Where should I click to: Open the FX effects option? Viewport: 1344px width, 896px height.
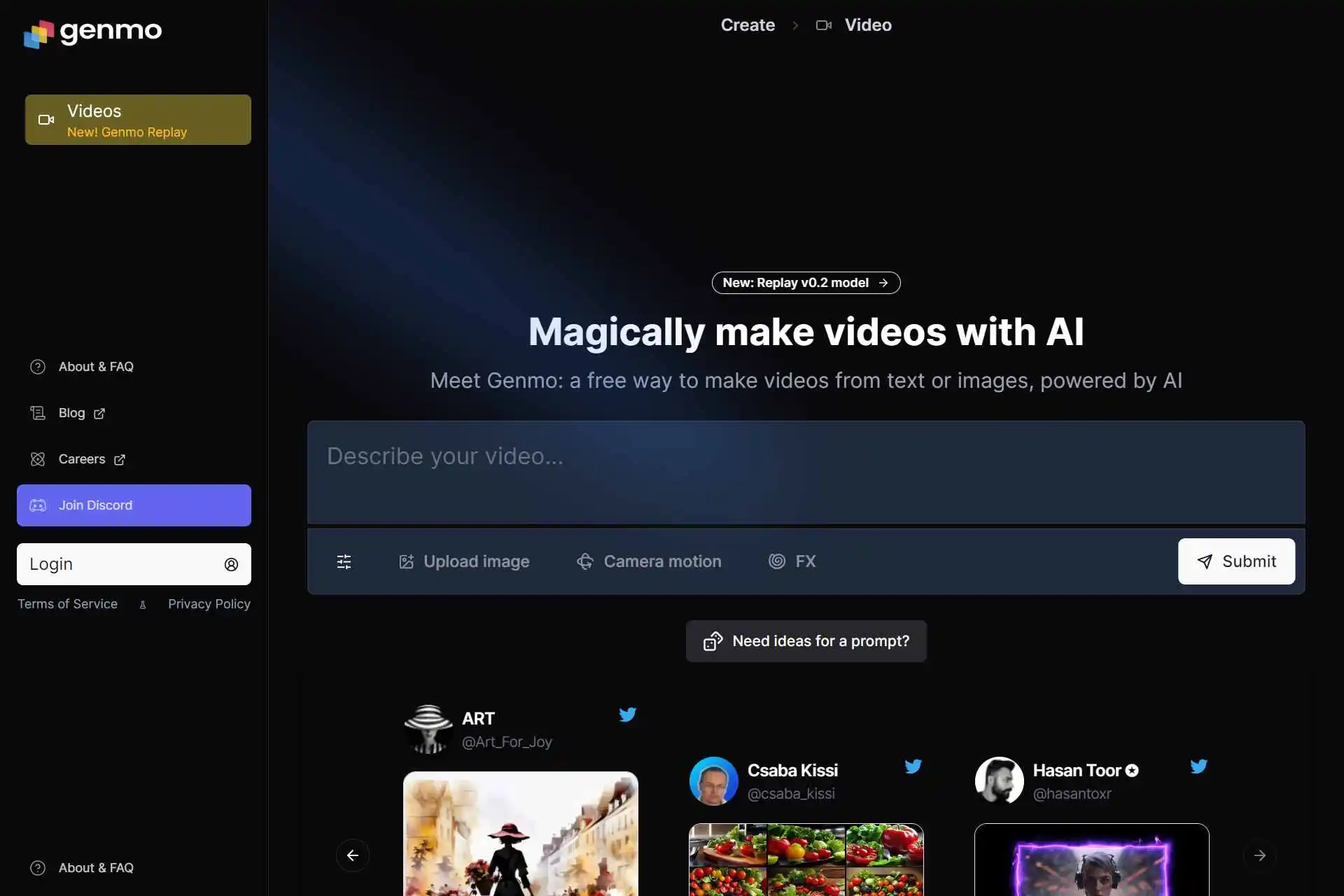(792, 561)
